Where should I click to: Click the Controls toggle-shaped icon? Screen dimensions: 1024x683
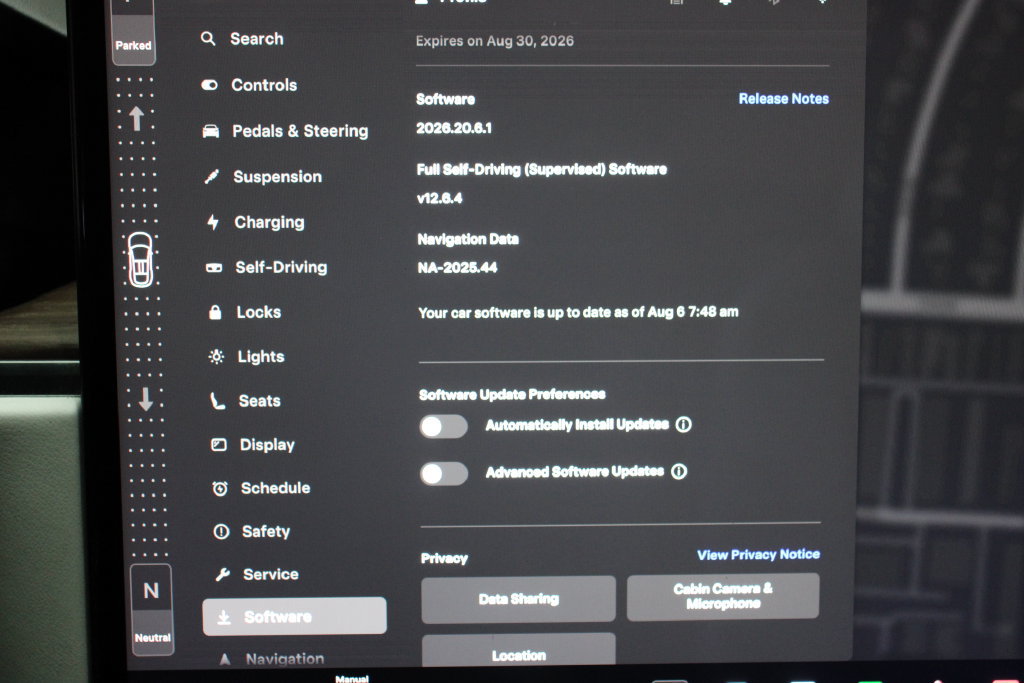210,85
